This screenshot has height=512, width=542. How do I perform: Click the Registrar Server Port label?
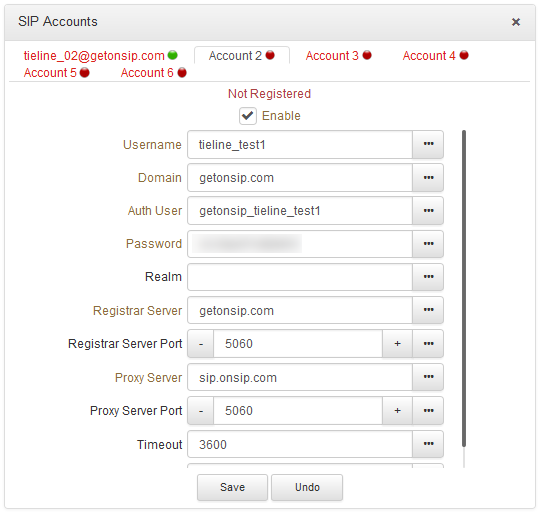125,344
